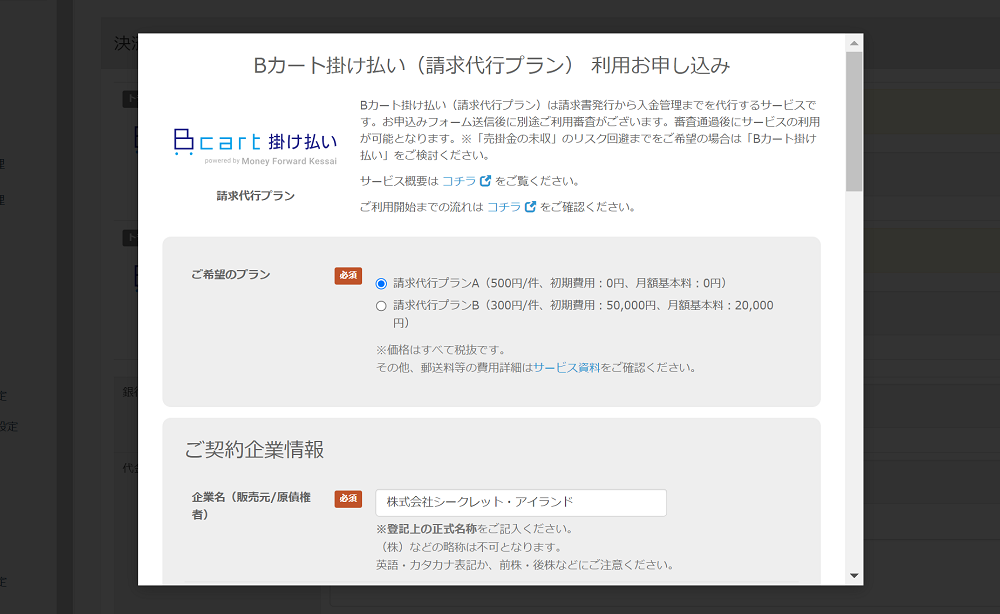Click the ※価格はすべて税抜です note
This screenshot has height=614, width=1000.
pos(441,350)
